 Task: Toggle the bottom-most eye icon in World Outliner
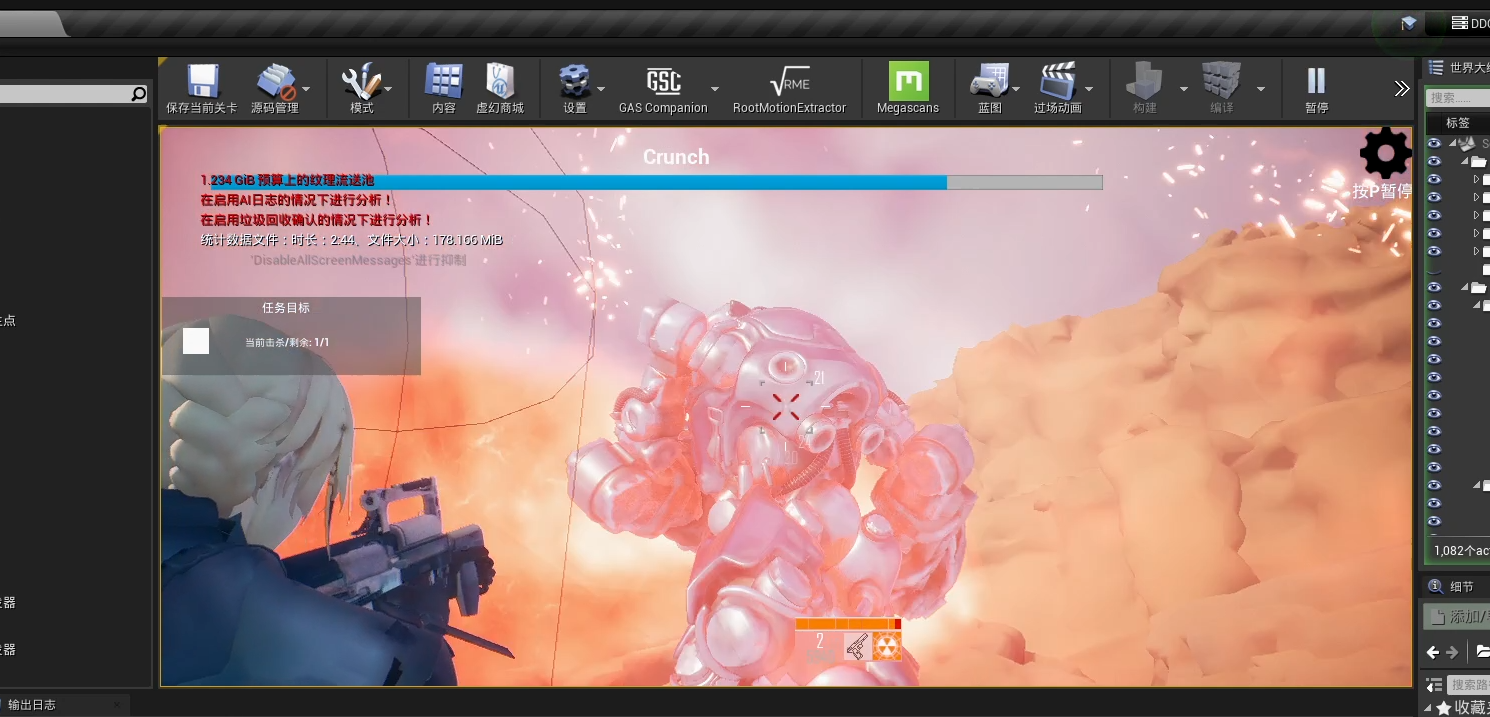[1434, 521]
